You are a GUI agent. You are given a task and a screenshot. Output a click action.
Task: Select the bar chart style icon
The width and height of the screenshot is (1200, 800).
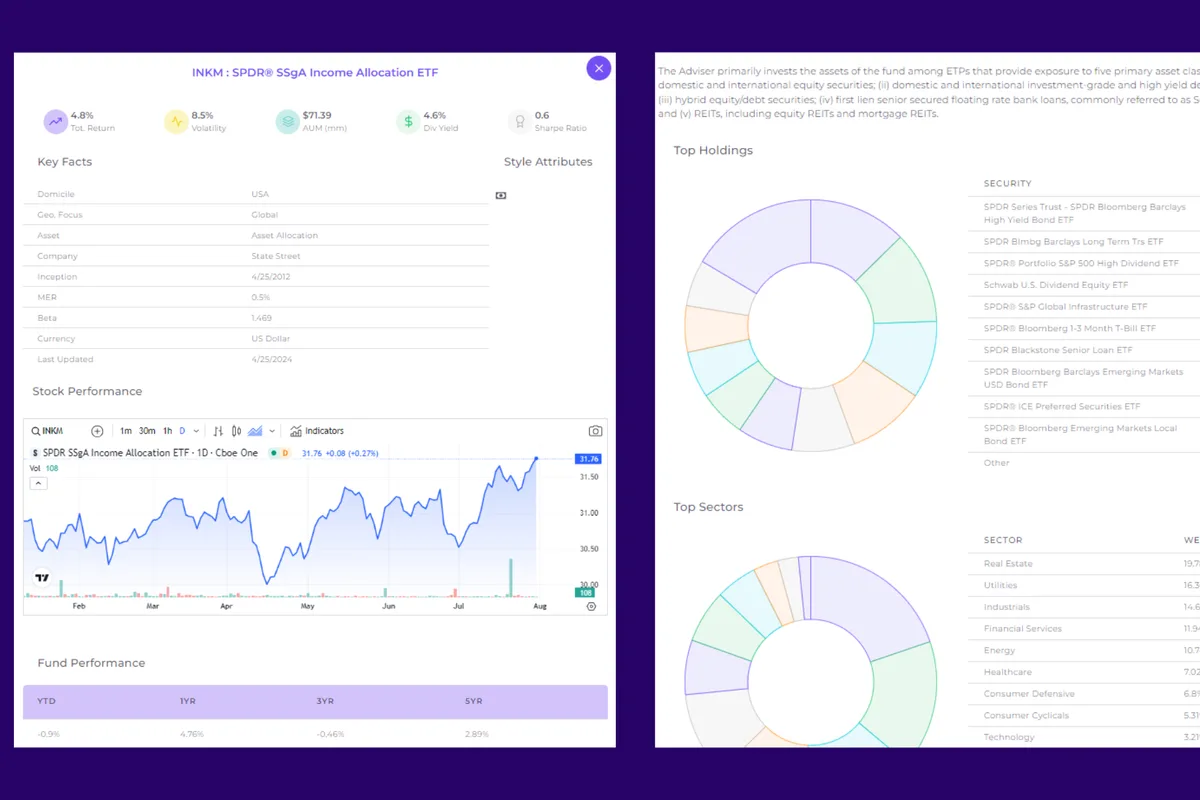point(218,431)
